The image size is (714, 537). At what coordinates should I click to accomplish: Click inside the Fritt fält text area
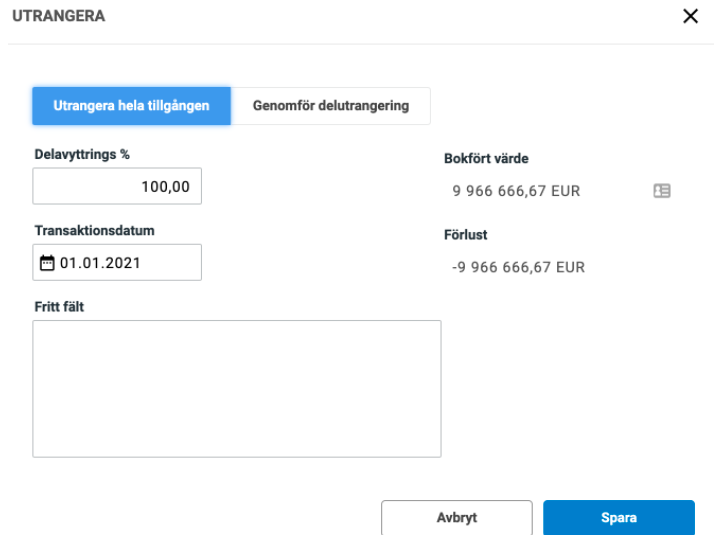(x=237, y=389)
